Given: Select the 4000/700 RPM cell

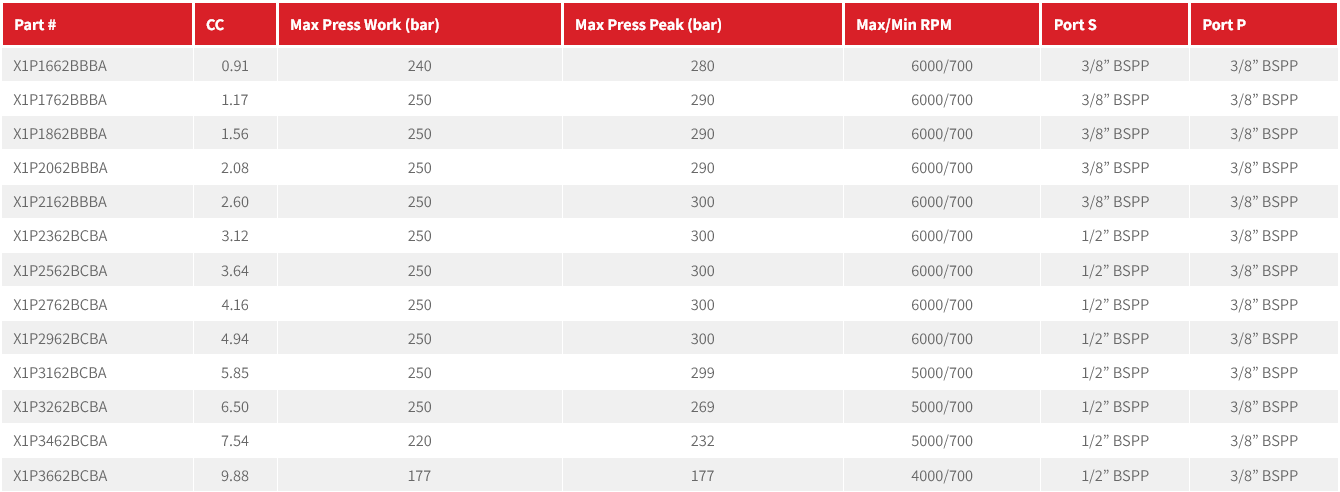Looking at the screenshot, I should (x=942, y=475).
